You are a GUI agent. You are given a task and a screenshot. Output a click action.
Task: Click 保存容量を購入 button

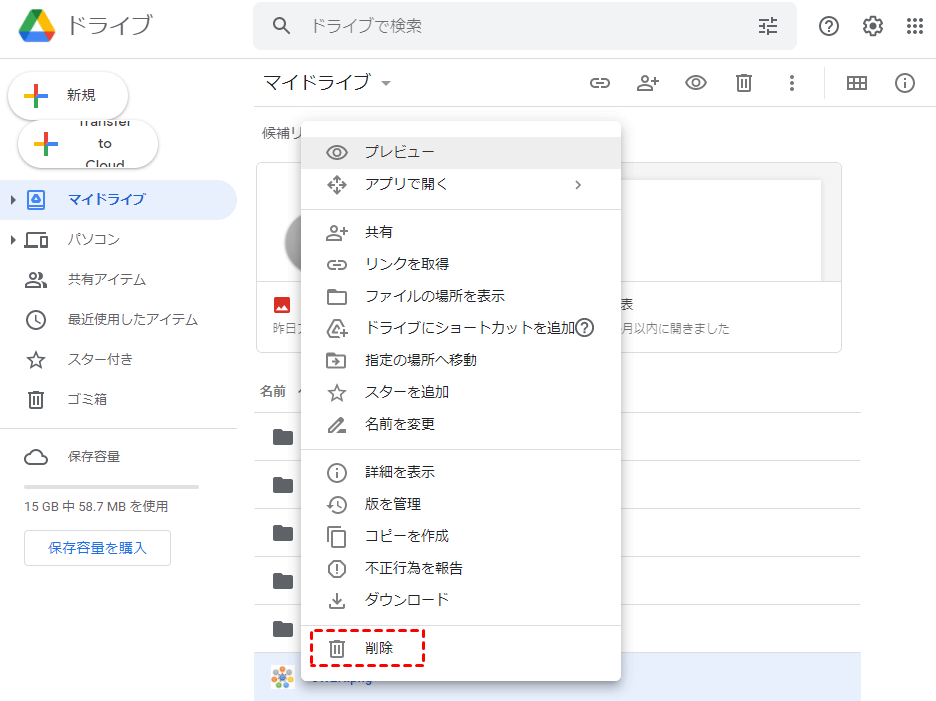pos(97,548)
